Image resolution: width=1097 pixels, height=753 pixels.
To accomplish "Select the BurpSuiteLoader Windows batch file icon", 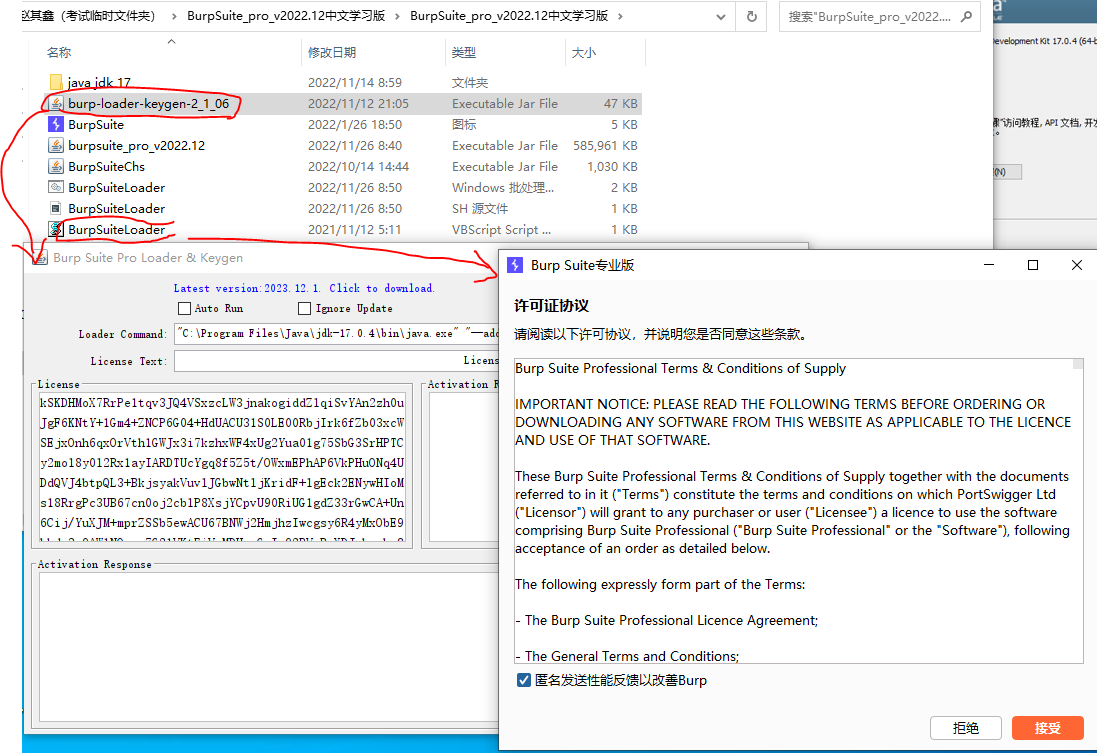I will tap(57, 188).
